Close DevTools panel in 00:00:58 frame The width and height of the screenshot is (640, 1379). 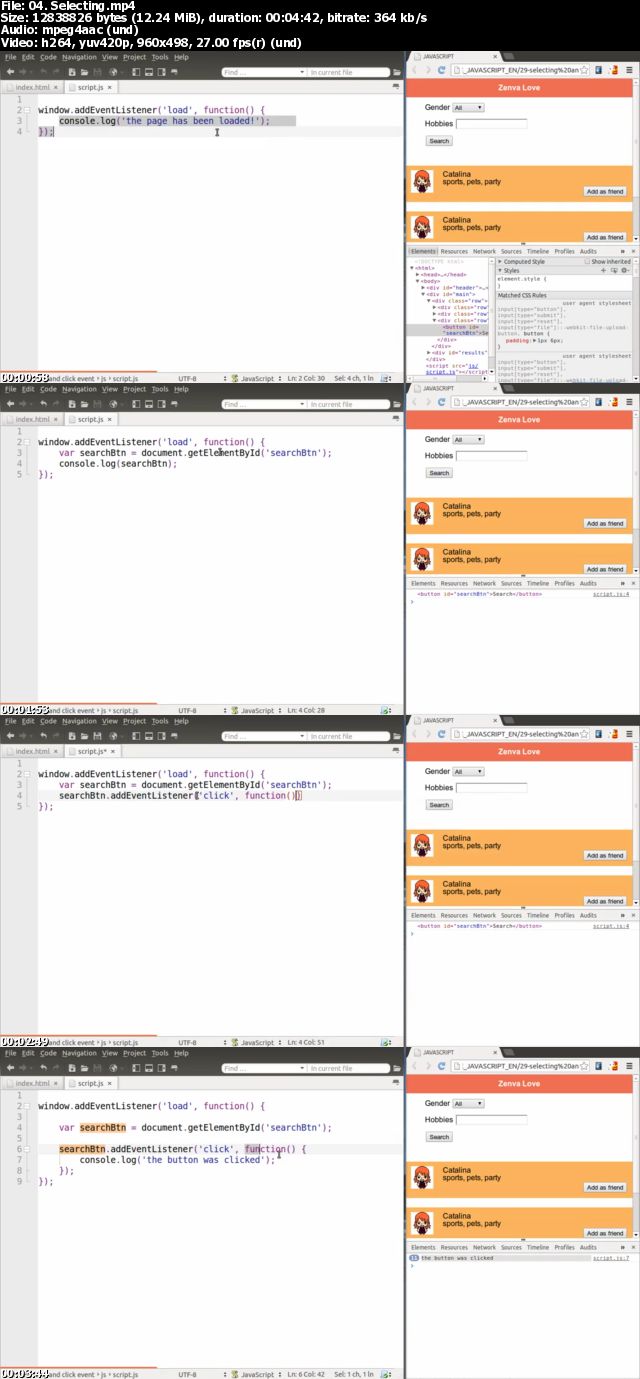pyautogui.click(x=633, y=251)
